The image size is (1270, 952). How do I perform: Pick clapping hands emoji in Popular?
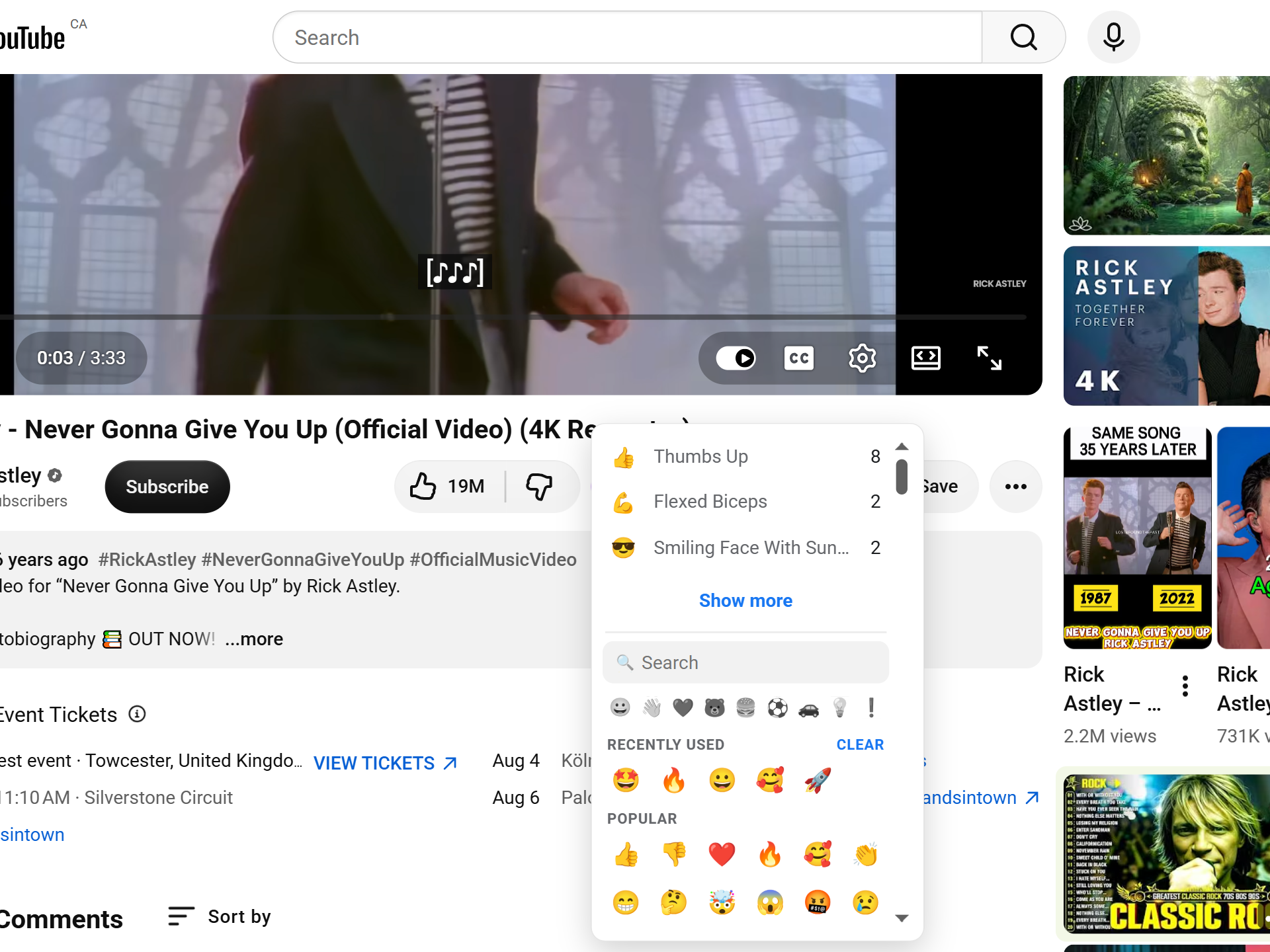click(x=865, y=854)
